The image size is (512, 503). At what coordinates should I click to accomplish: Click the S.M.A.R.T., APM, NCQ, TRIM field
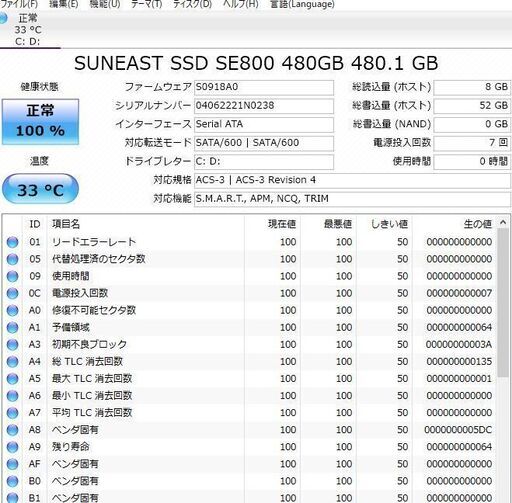[352, 199]
